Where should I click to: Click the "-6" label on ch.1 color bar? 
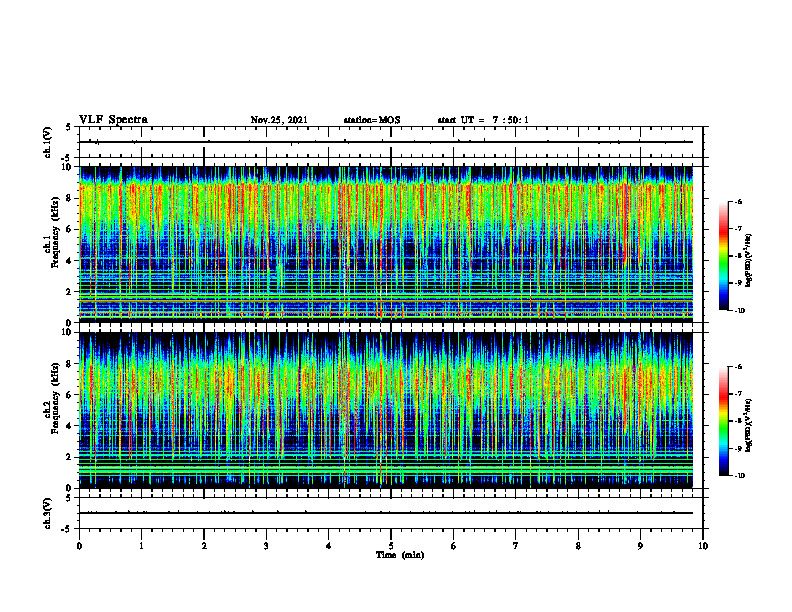click(738, 201)
